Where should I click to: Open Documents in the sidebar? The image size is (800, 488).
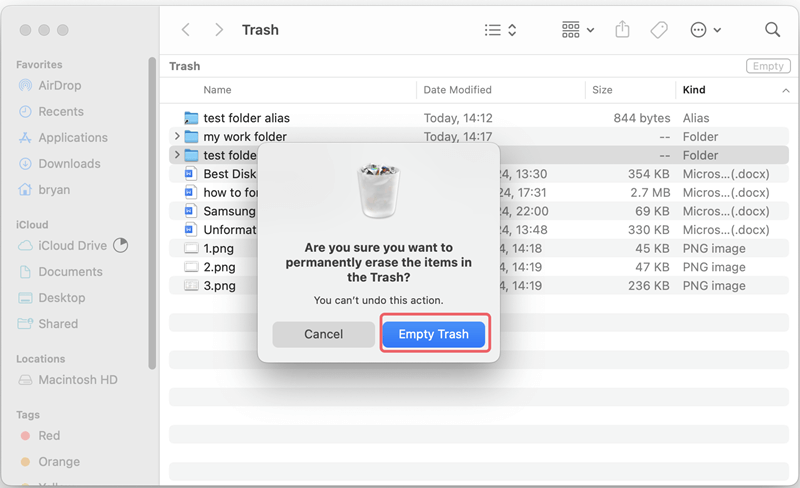coord(60,272)
